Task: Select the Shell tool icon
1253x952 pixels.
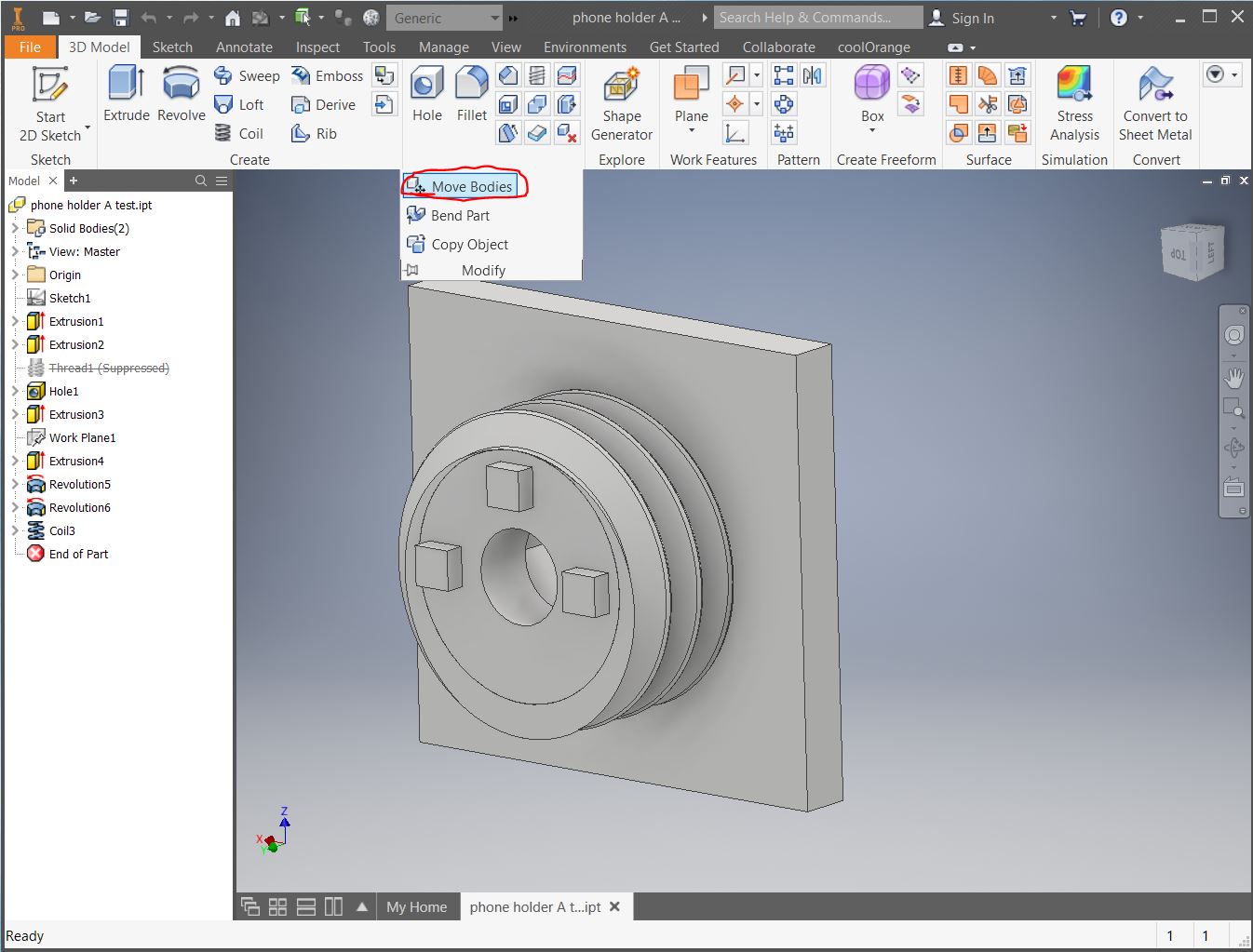Action: 508,104
